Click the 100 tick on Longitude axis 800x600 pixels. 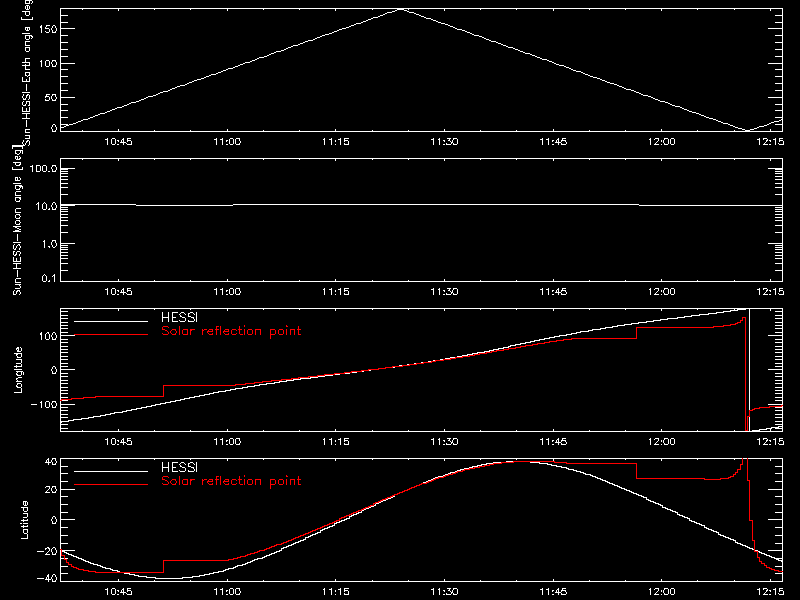coord(48,336)
